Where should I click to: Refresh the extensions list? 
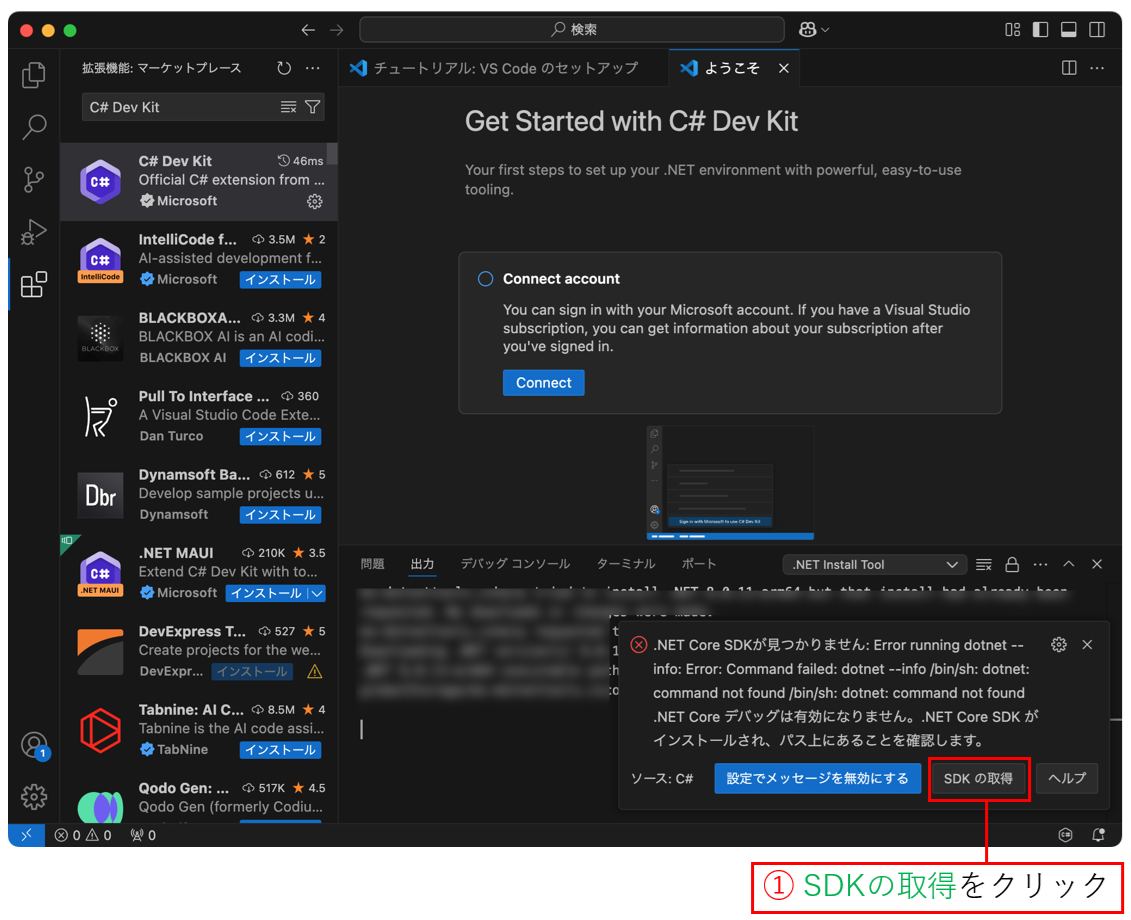[283, 67]
